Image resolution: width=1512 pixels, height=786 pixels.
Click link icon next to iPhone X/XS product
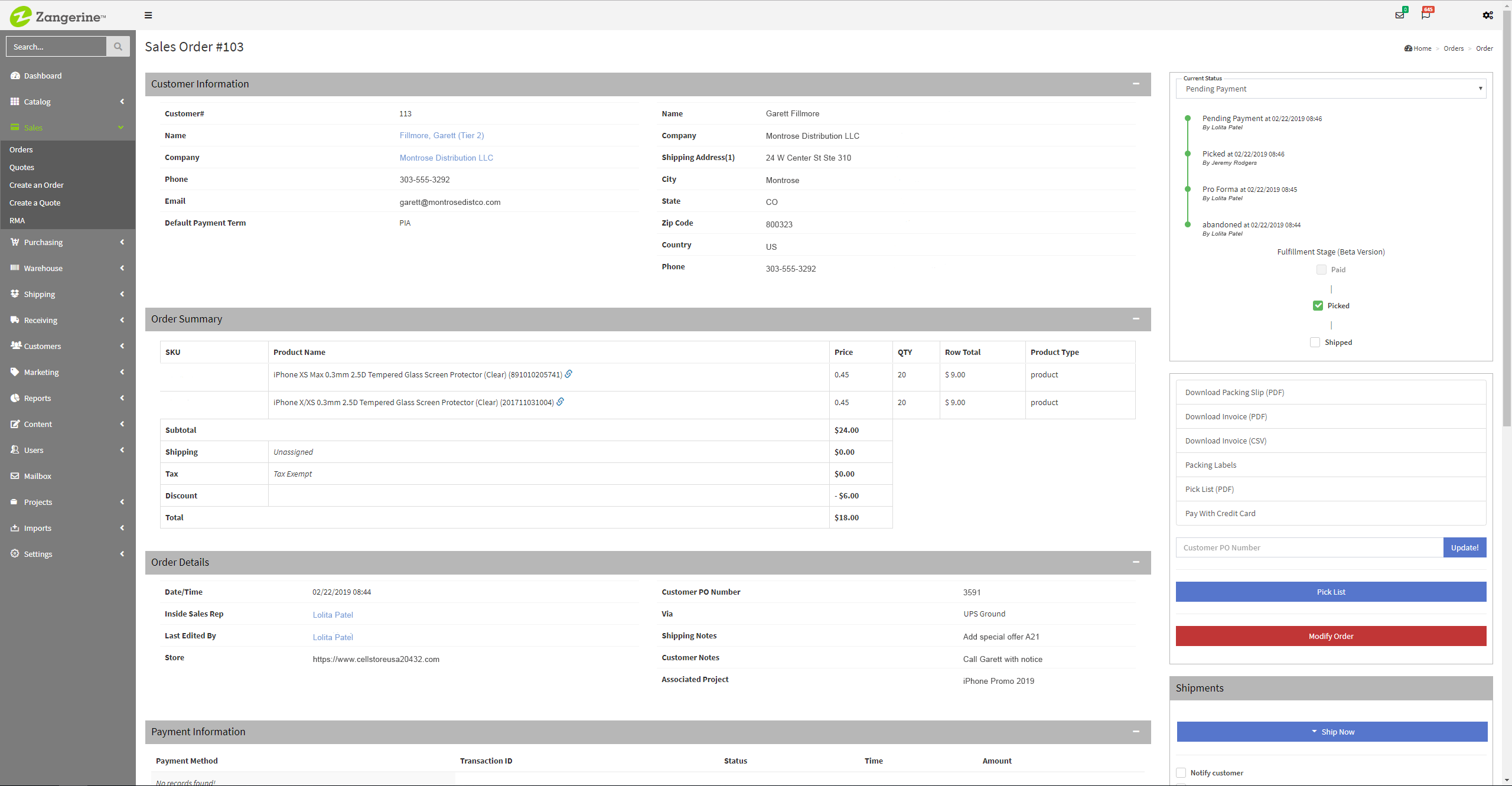(561, 402)
